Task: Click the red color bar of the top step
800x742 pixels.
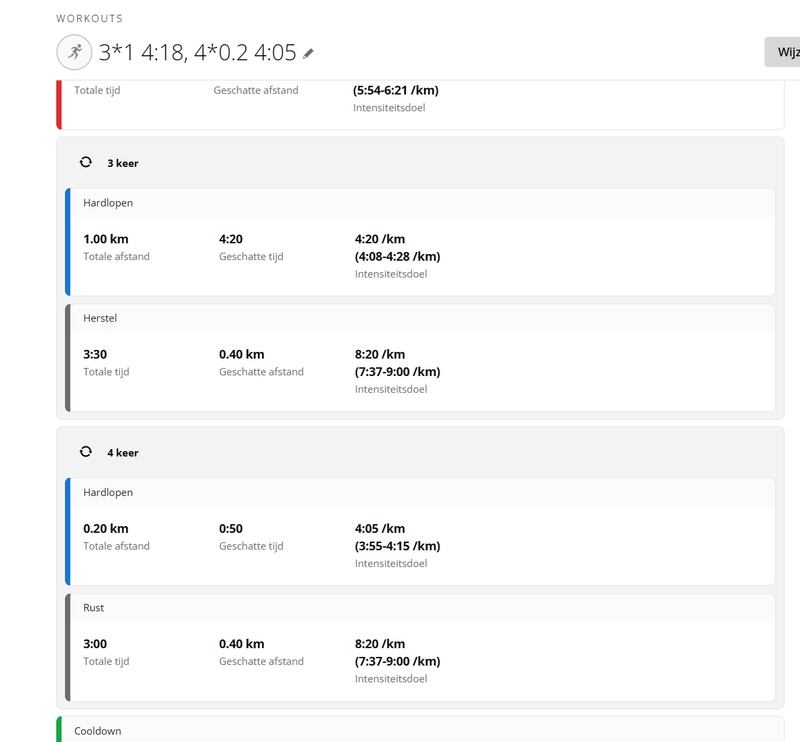Action: click(x=59, y=104)
